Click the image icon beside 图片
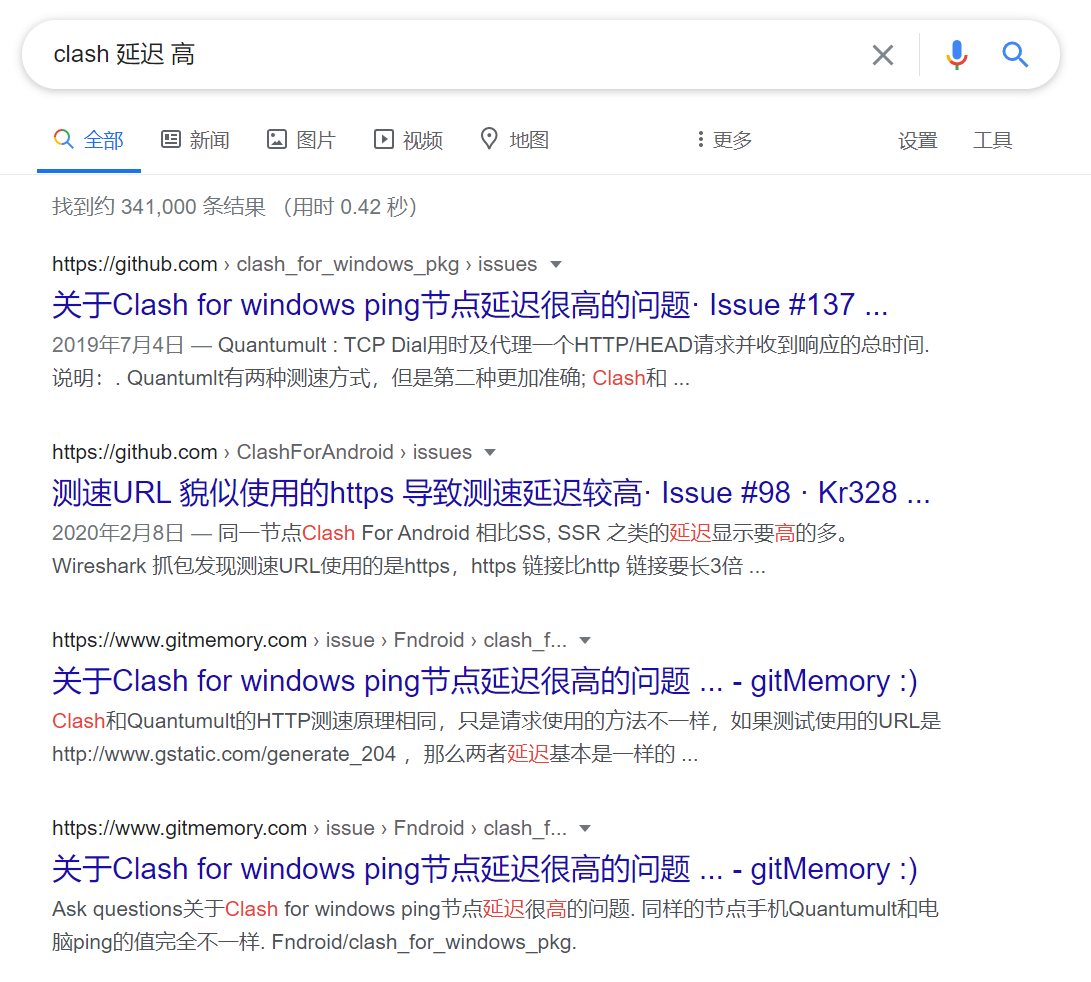Image resolution: width=1091 pixels, height=982 pixels. pyautogui.click(x=276, y=139)
